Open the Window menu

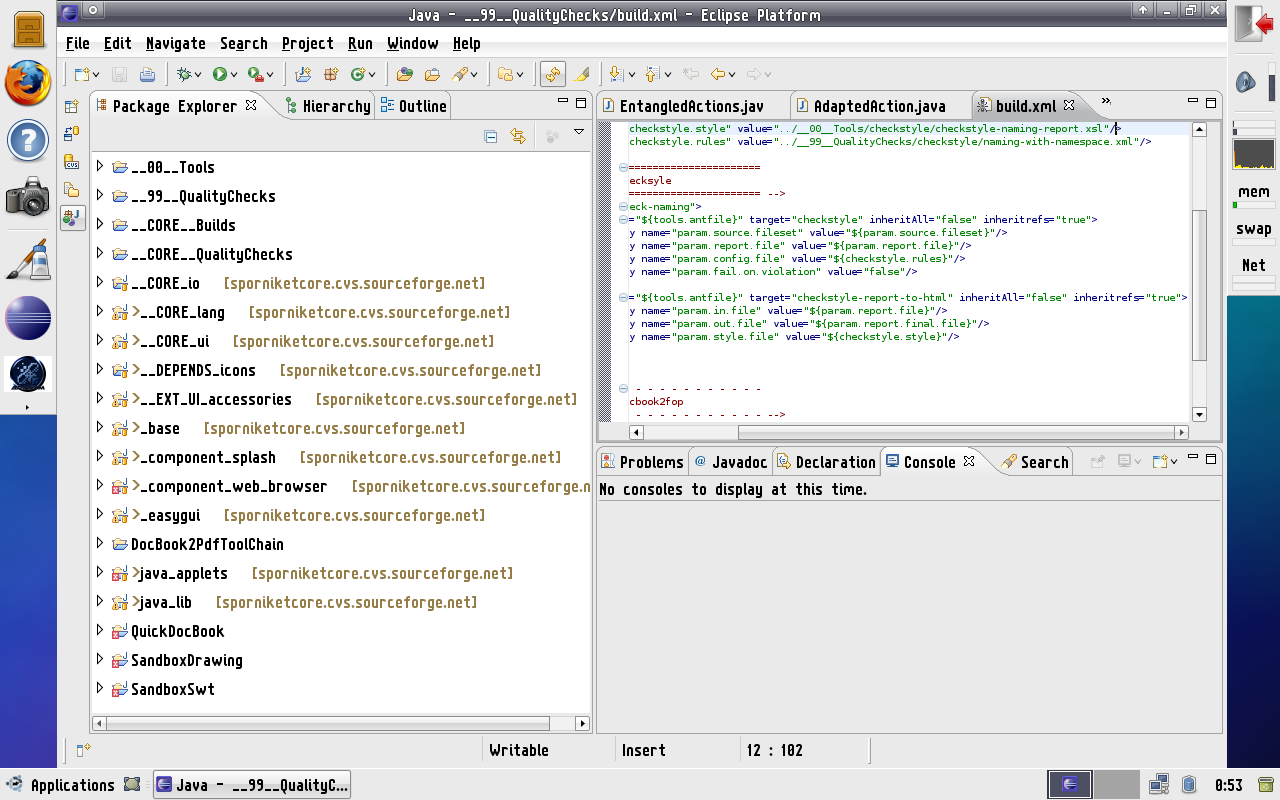click(x=412, y=44)
